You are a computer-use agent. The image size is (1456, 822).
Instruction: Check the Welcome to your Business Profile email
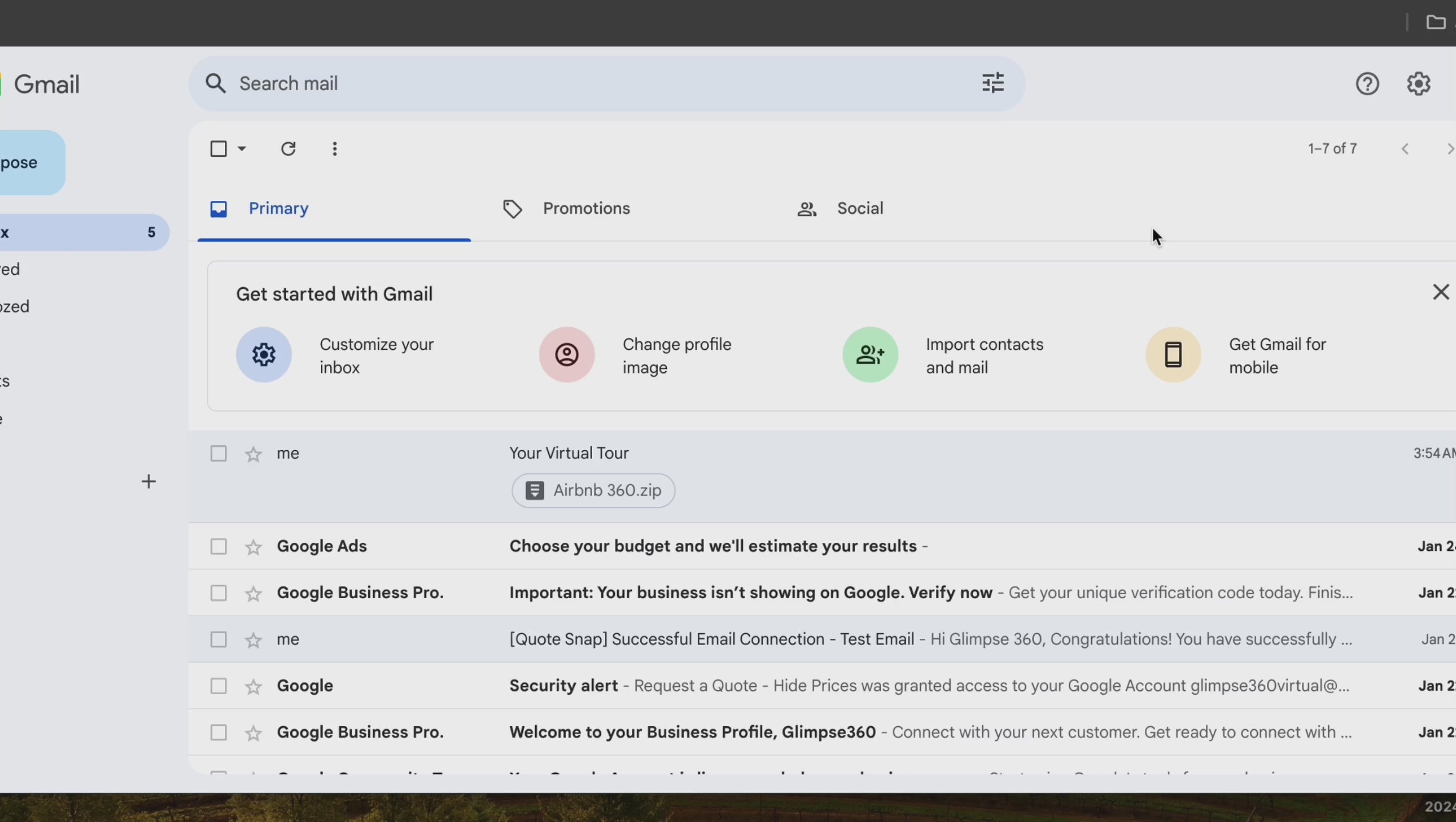coord(218,733)
